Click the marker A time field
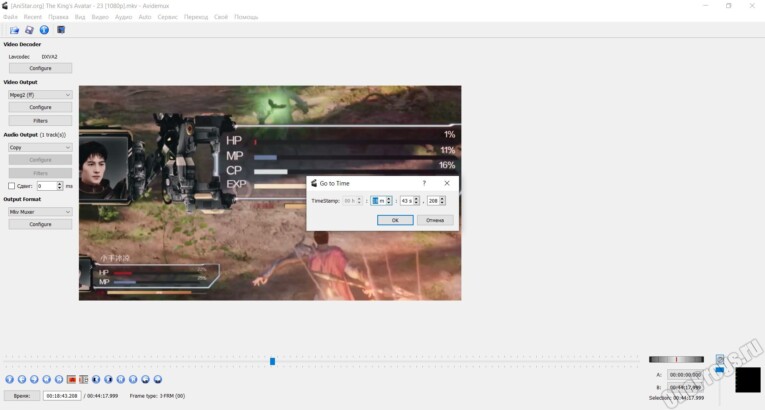This screenshot has width=765, height=410. click(x=685, y=375)
